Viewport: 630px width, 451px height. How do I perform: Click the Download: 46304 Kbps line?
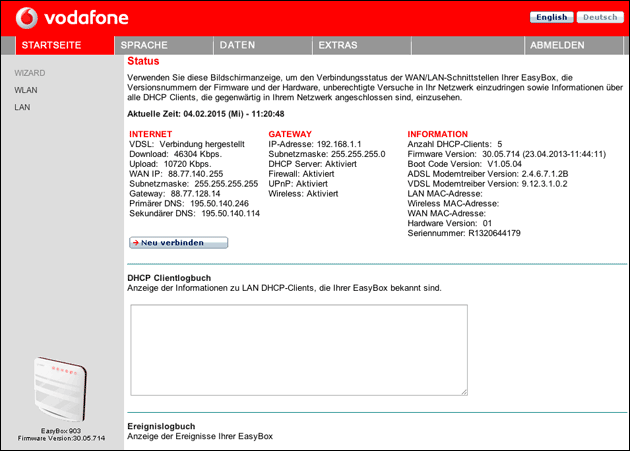[x=175, y=154]
